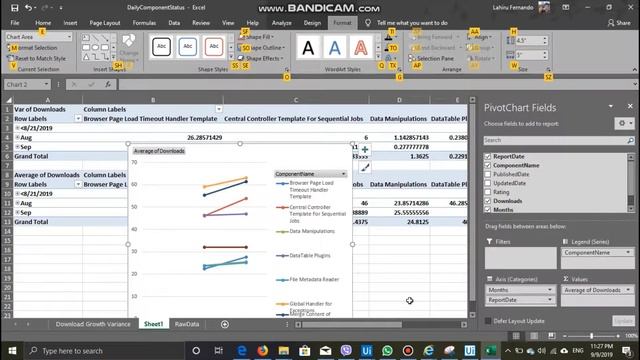640x360 pixels.
Task: Open the Design tab
Action: point(312,23)
